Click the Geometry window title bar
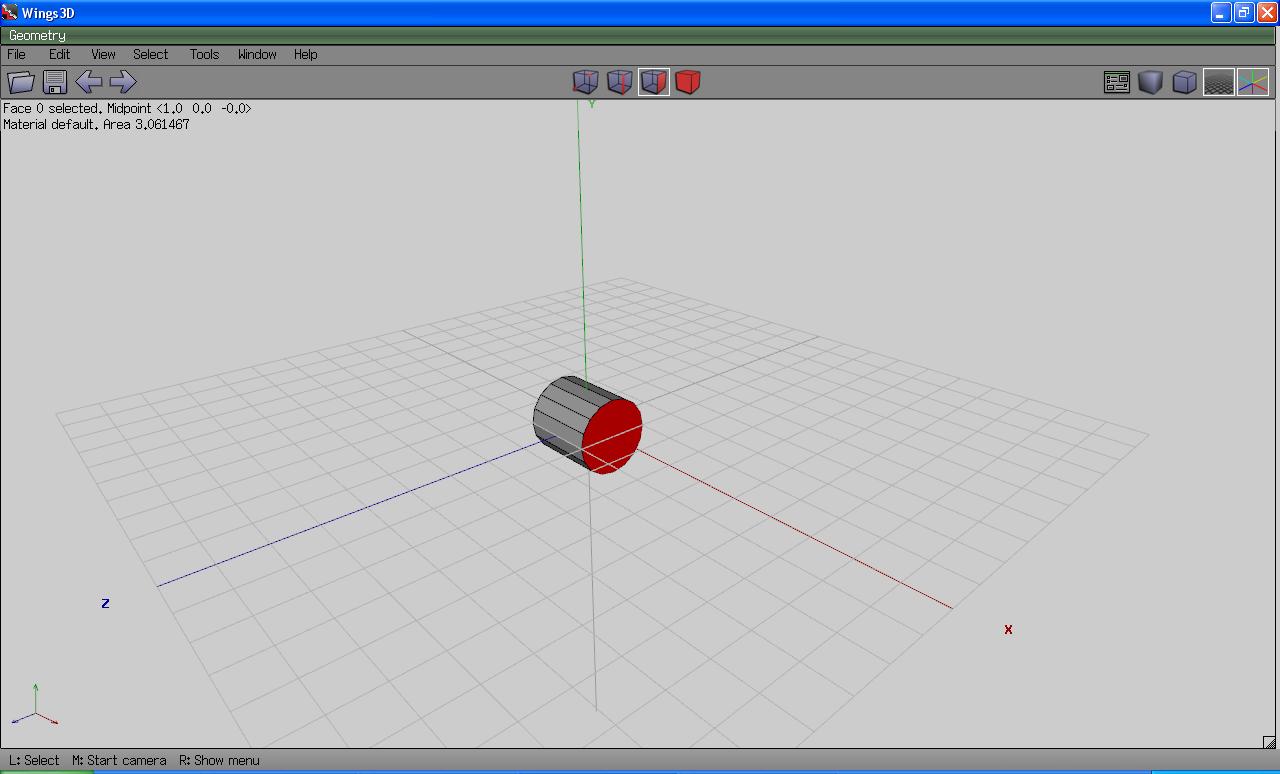 (x=640, y=36)
